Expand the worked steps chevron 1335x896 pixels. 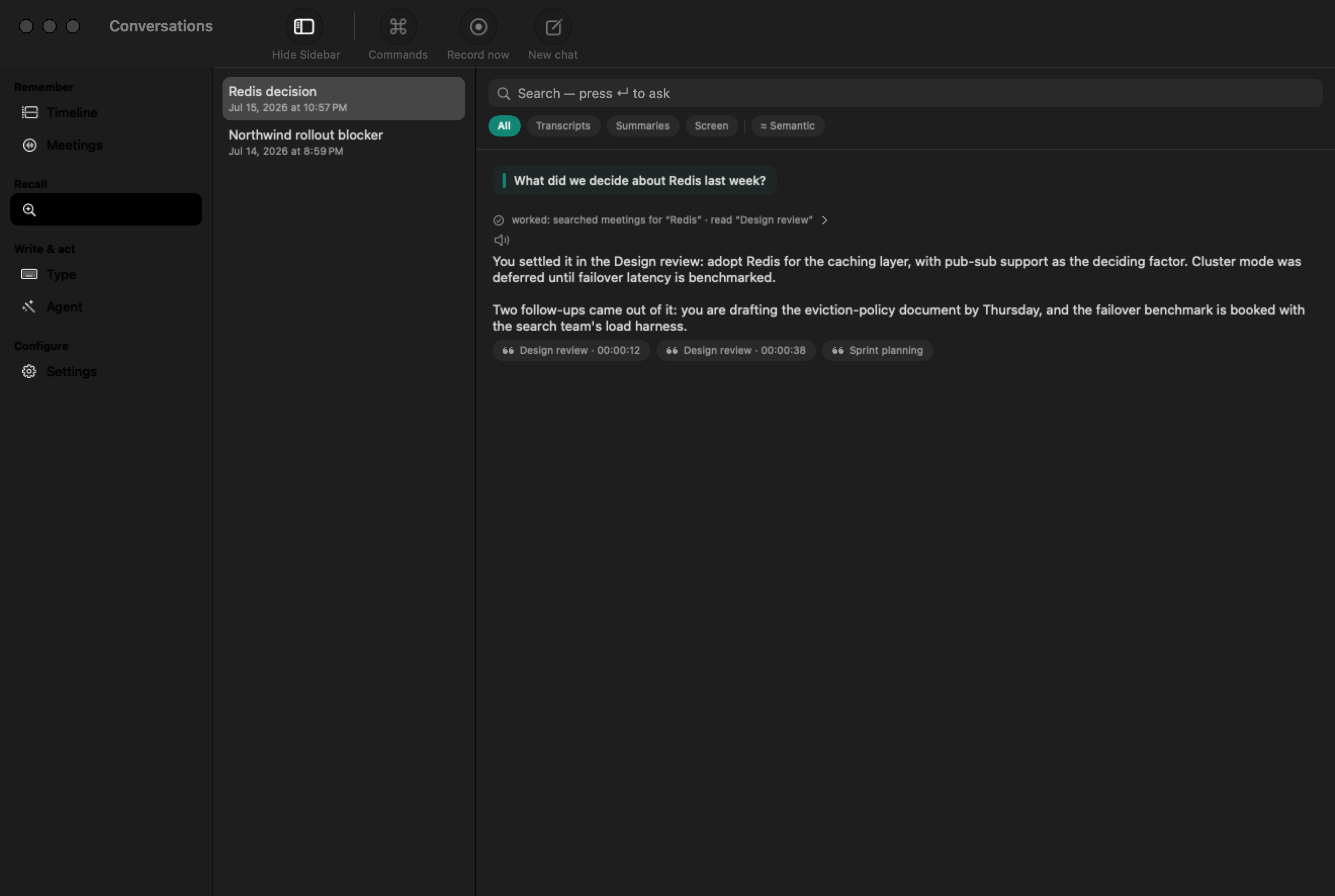(x=825, y=220)
